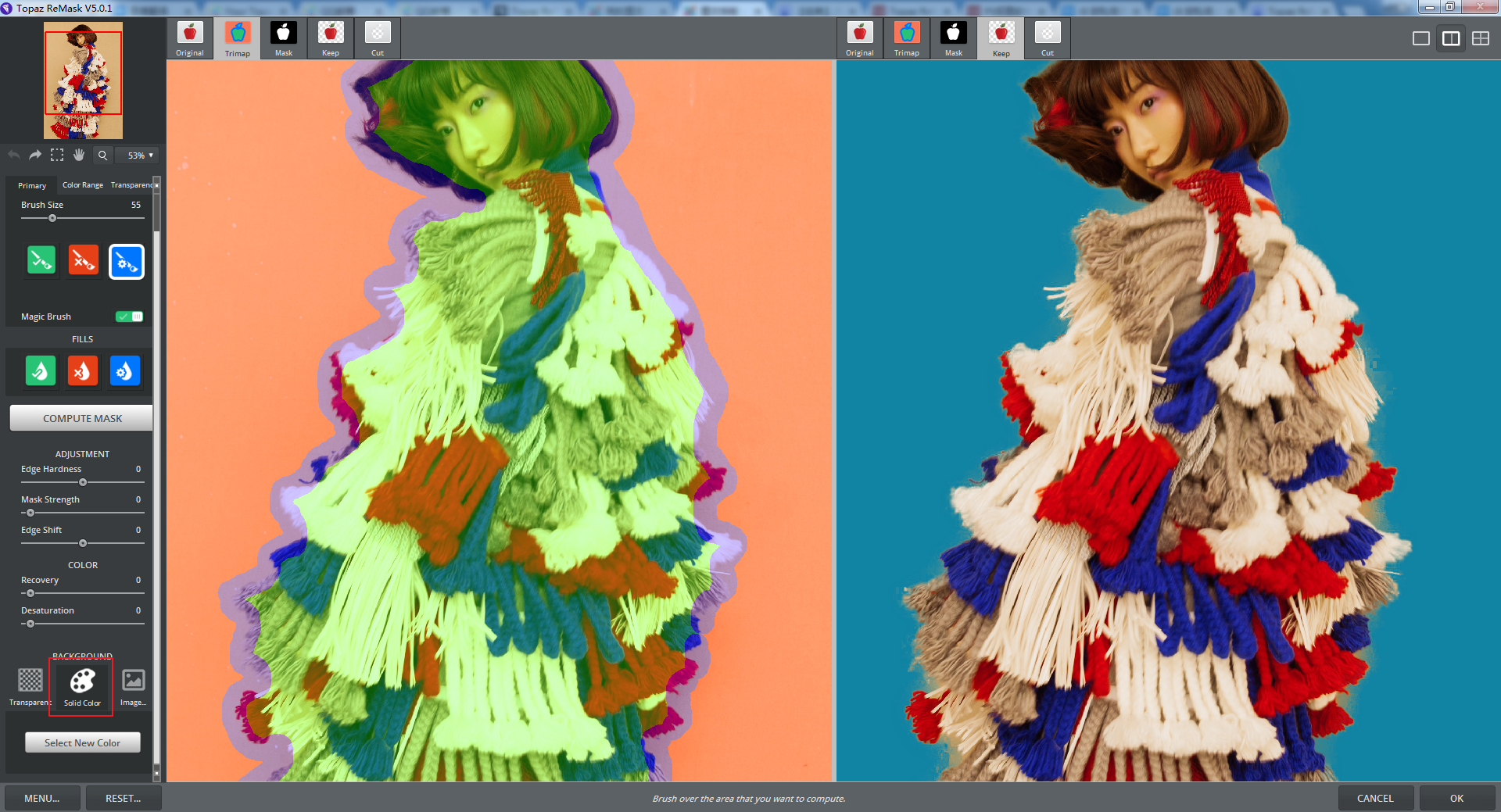Click the CANCEL button
This screenshot has height=812, width=1501.
[1375, 798]
